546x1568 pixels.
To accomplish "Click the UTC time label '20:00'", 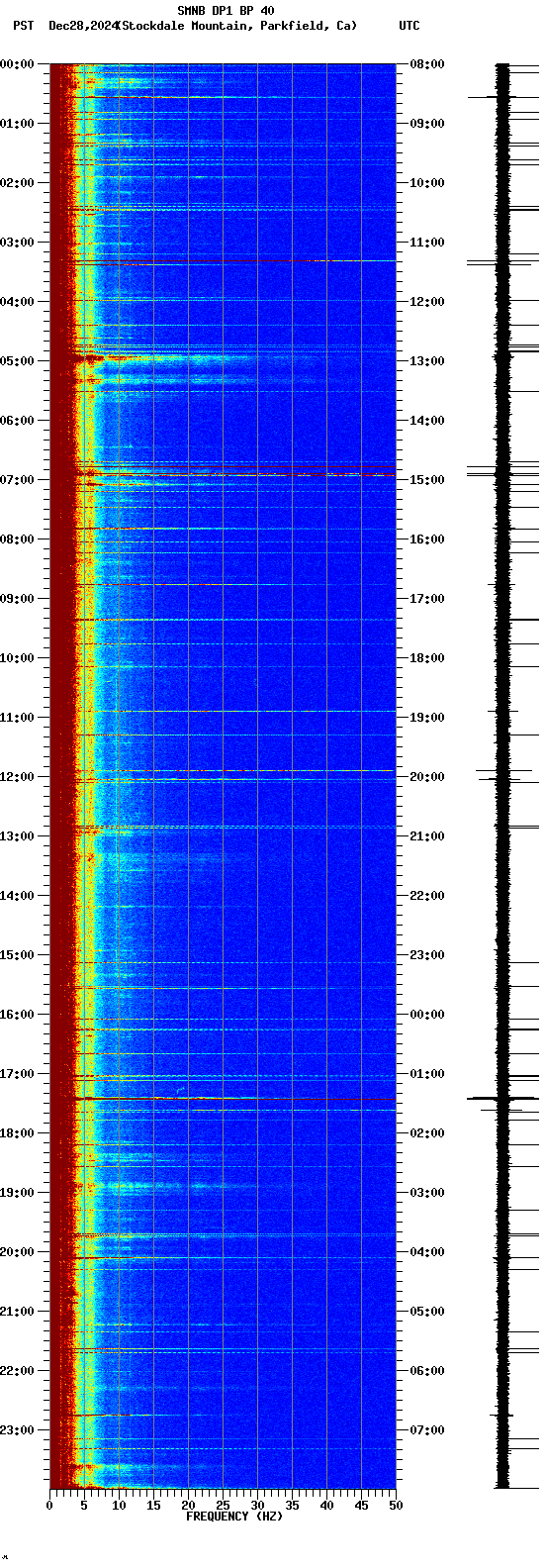I will (x=427, y=777).
